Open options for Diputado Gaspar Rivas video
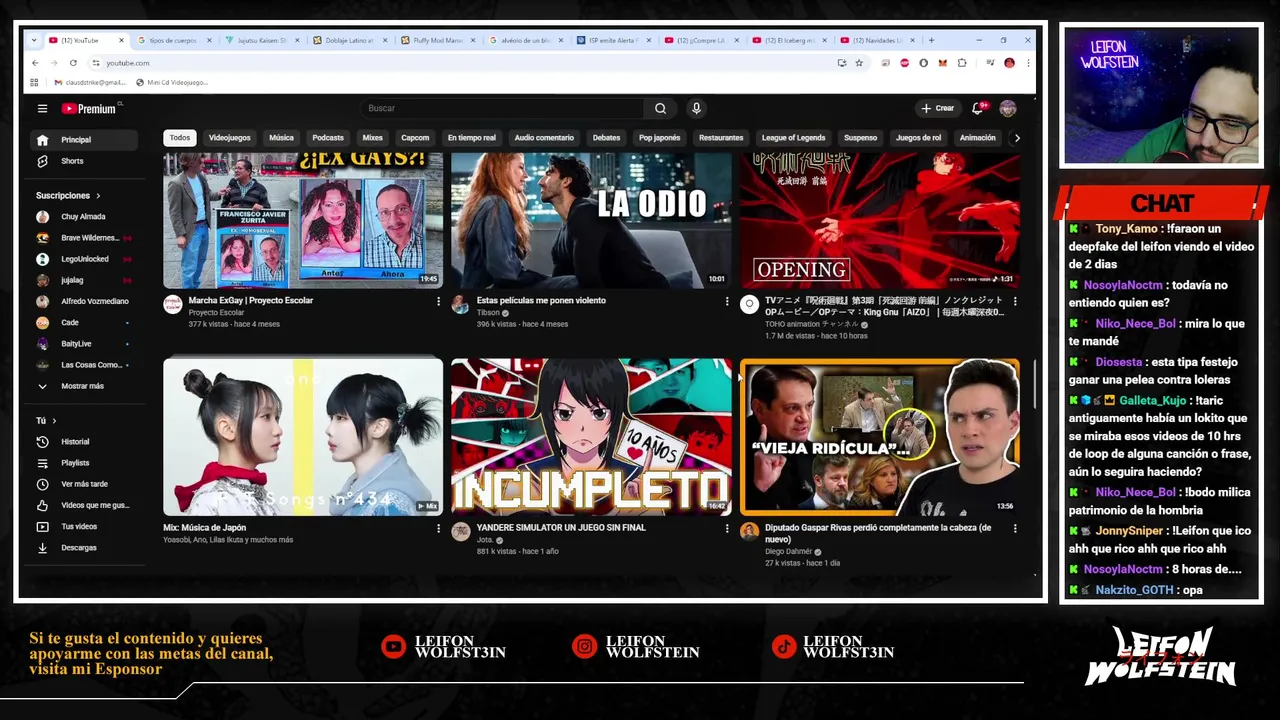 [1015, 528]
